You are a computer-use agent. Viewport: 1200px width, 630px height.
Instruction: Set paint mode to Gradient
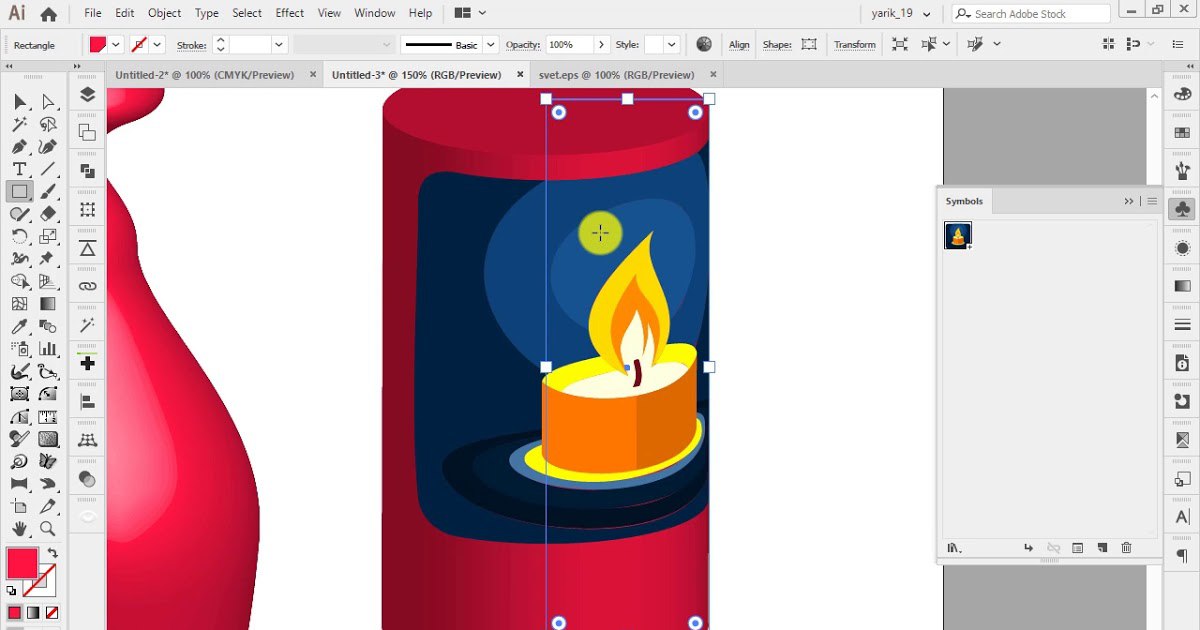(33, 612)
